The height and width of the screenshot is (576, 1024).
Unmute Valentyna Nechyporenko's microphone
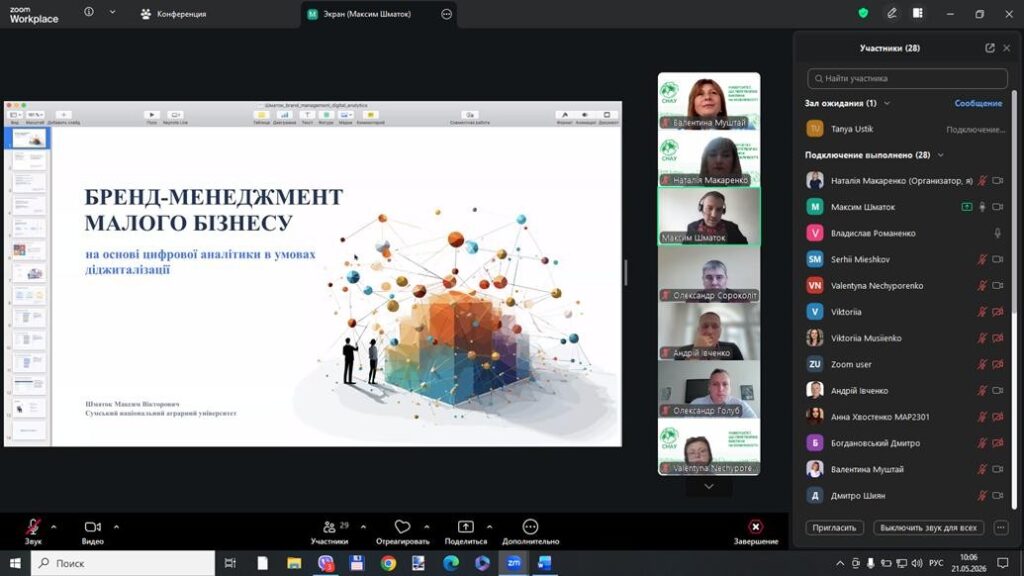pos(982,285)
